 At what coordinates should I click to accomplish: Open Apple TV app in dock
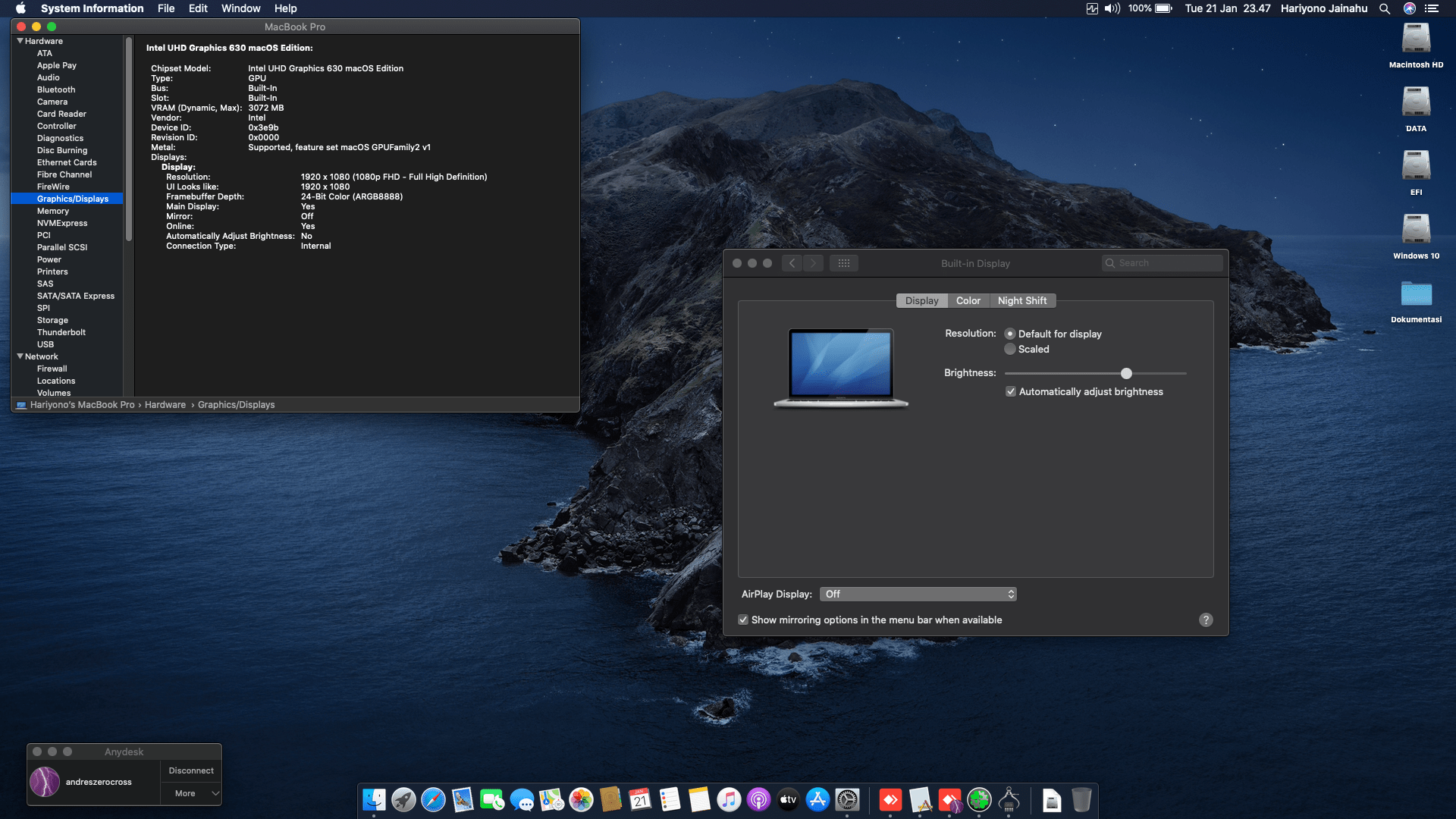(788, 799)
